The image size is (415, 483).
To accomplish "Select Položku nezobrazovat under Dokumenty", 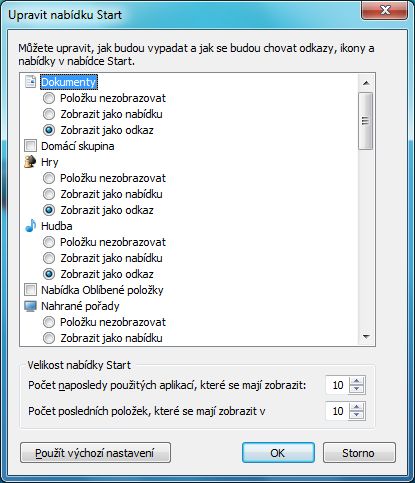I will [49, 98].
